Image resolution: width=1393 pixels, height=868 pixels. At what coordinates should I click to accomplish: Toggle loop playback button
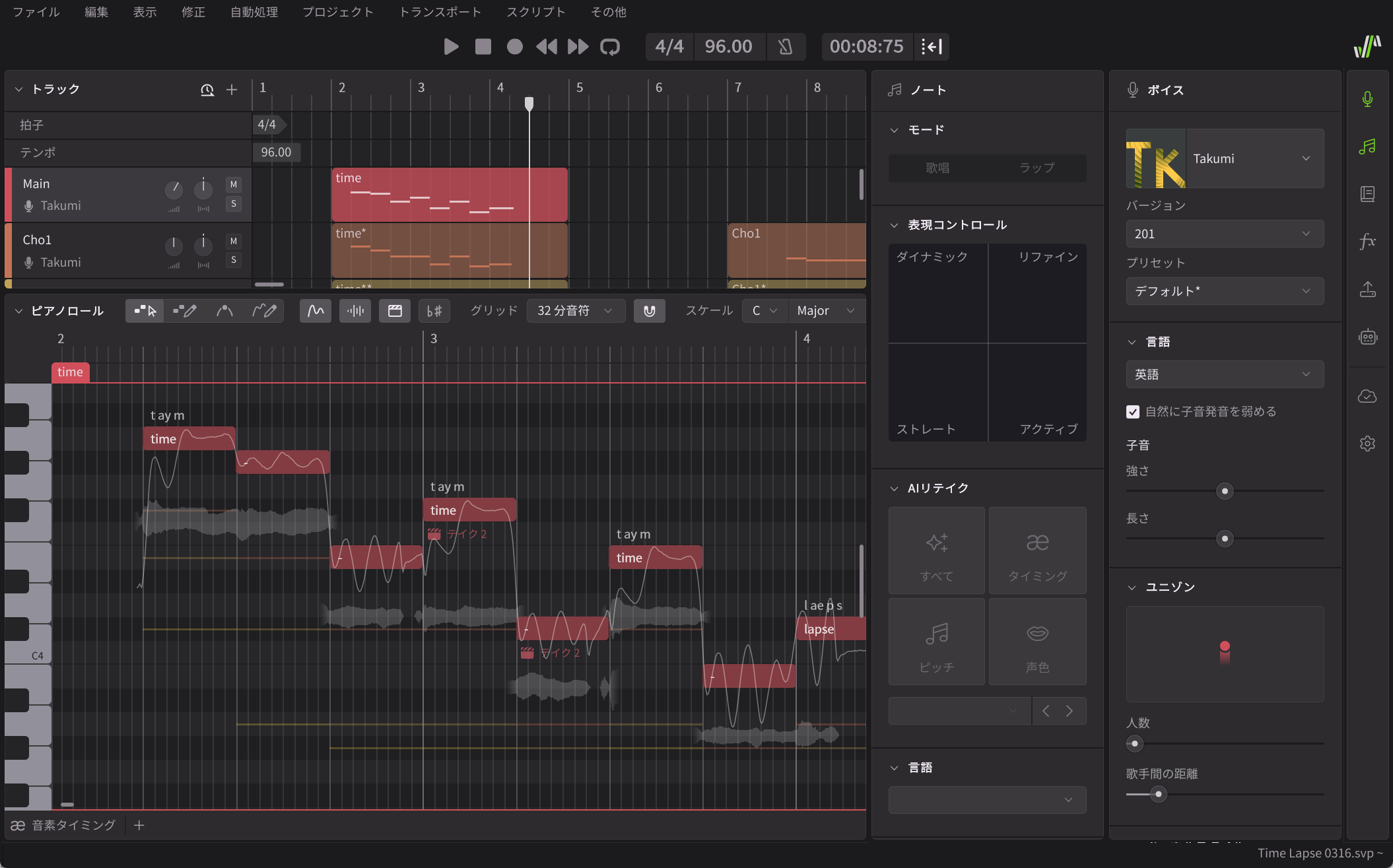coord(609,47)
